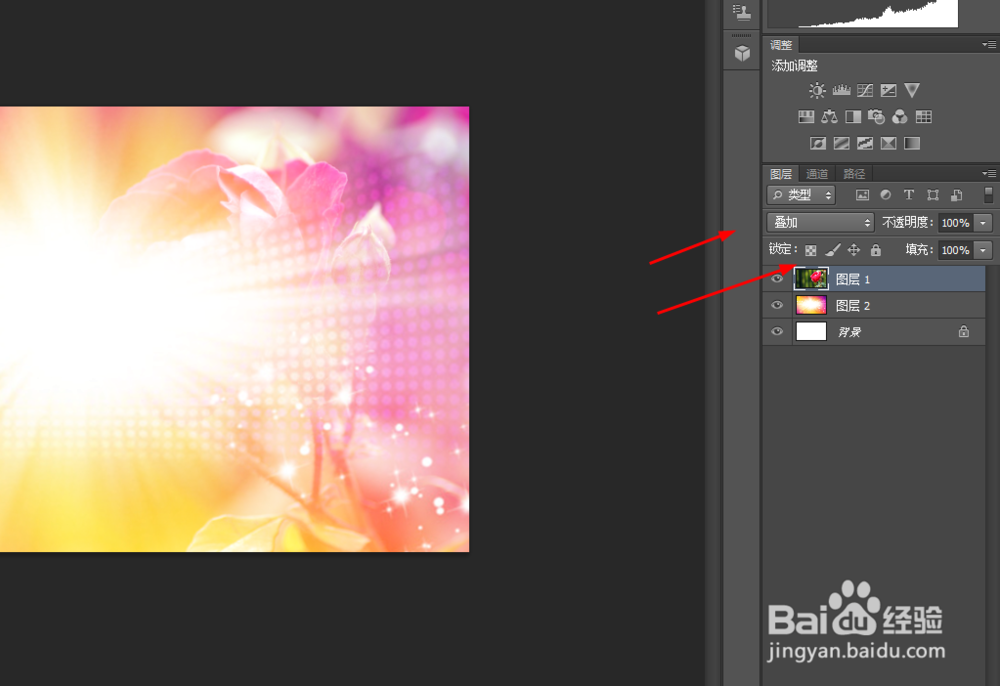Viewport: 1000px width, 686px height.
Task: Click the 图层 2 thumbnail
Action: coord(811,305)
